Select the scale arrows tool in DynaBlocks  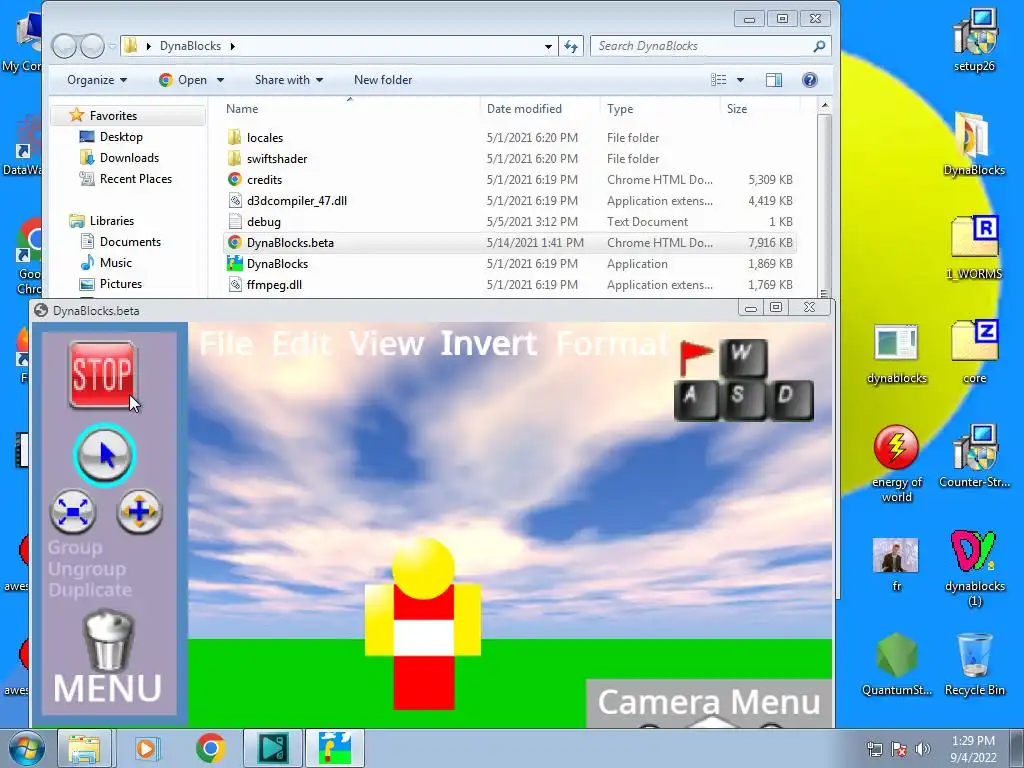[x=73, y=511]
